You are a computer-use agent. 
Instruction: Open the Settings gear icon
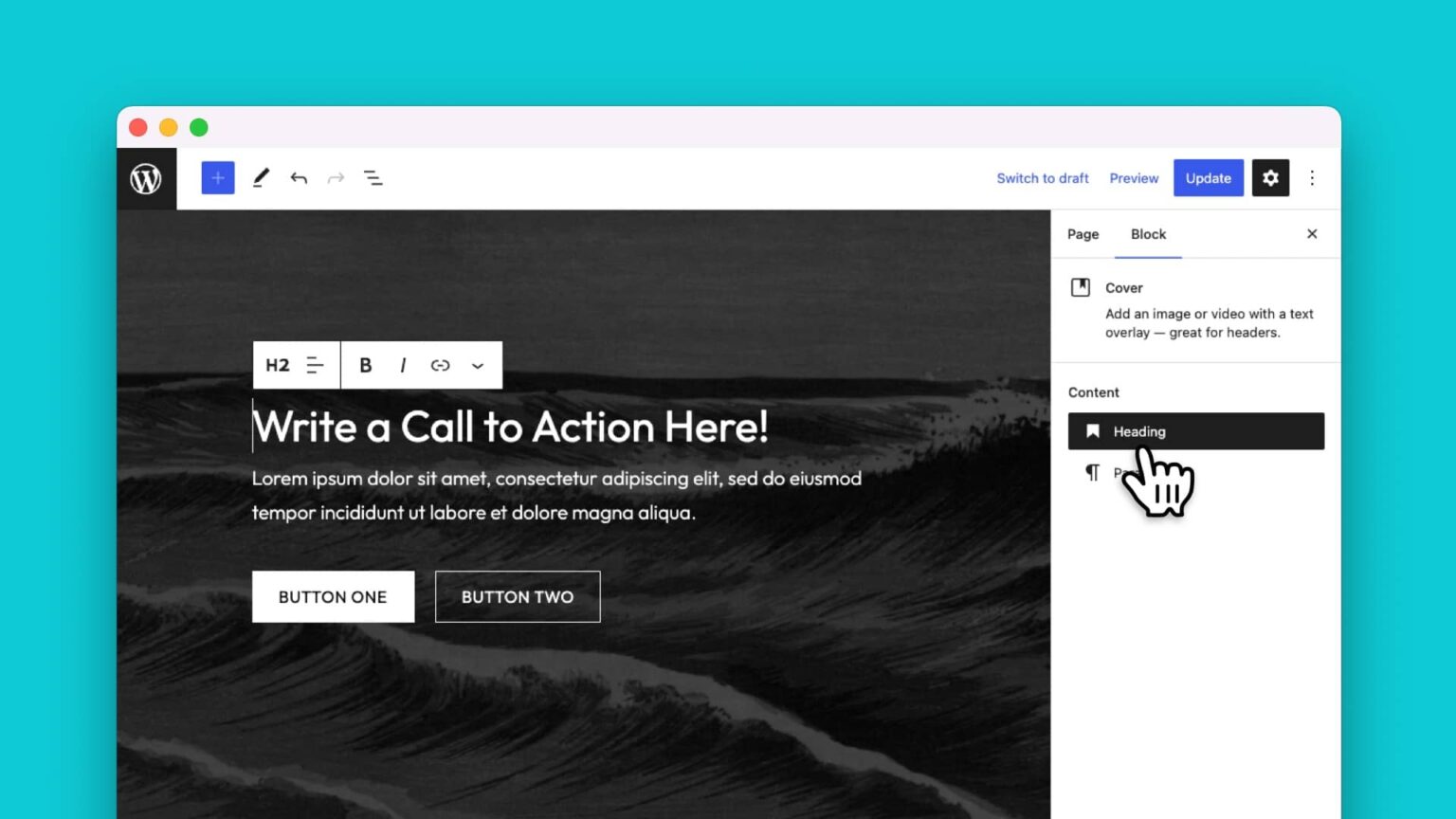coord(1270,177)
